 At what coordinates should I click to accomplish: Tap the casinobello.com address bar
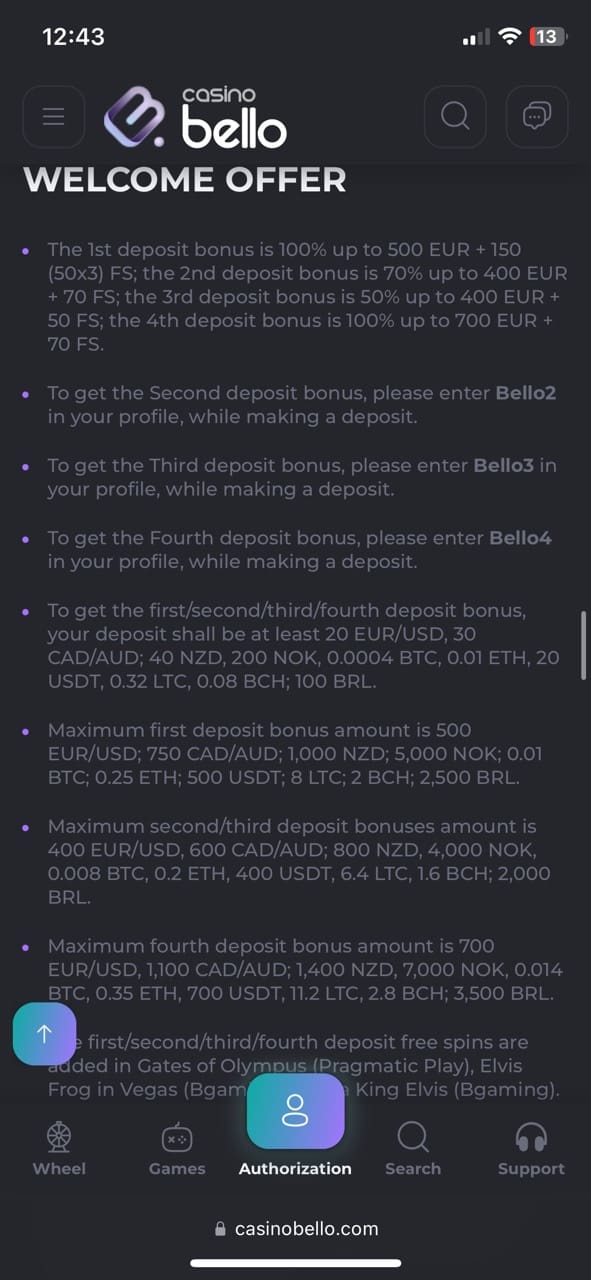[296, 1229]
